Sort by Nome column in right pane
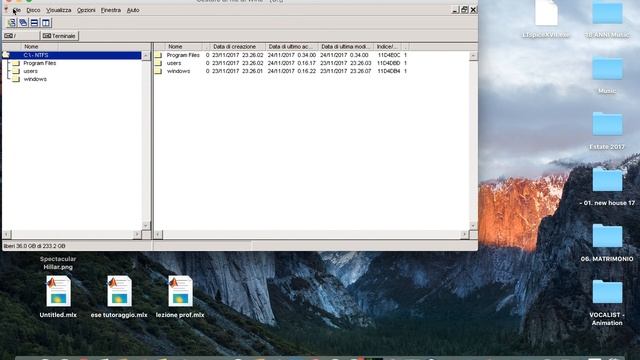This screenshot has width=640, height=360. click(184, 47)
